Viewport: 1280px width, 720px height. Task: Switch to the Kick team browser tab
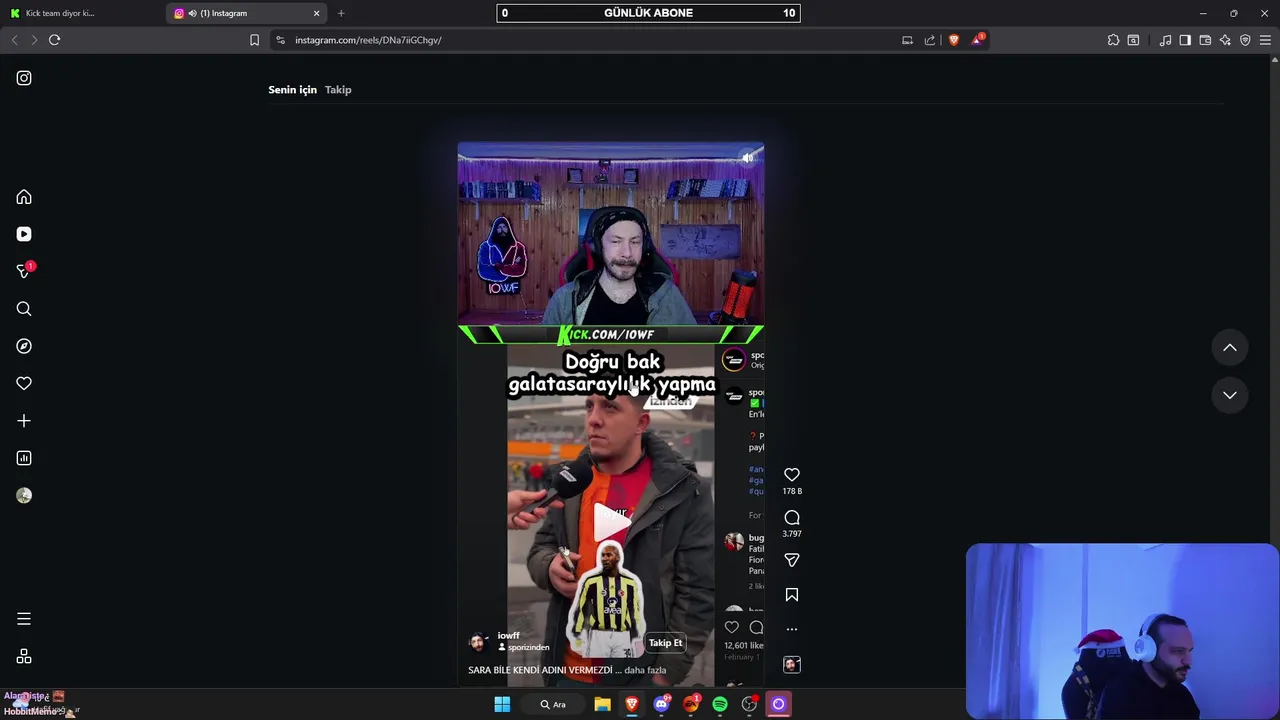[82, 13]
